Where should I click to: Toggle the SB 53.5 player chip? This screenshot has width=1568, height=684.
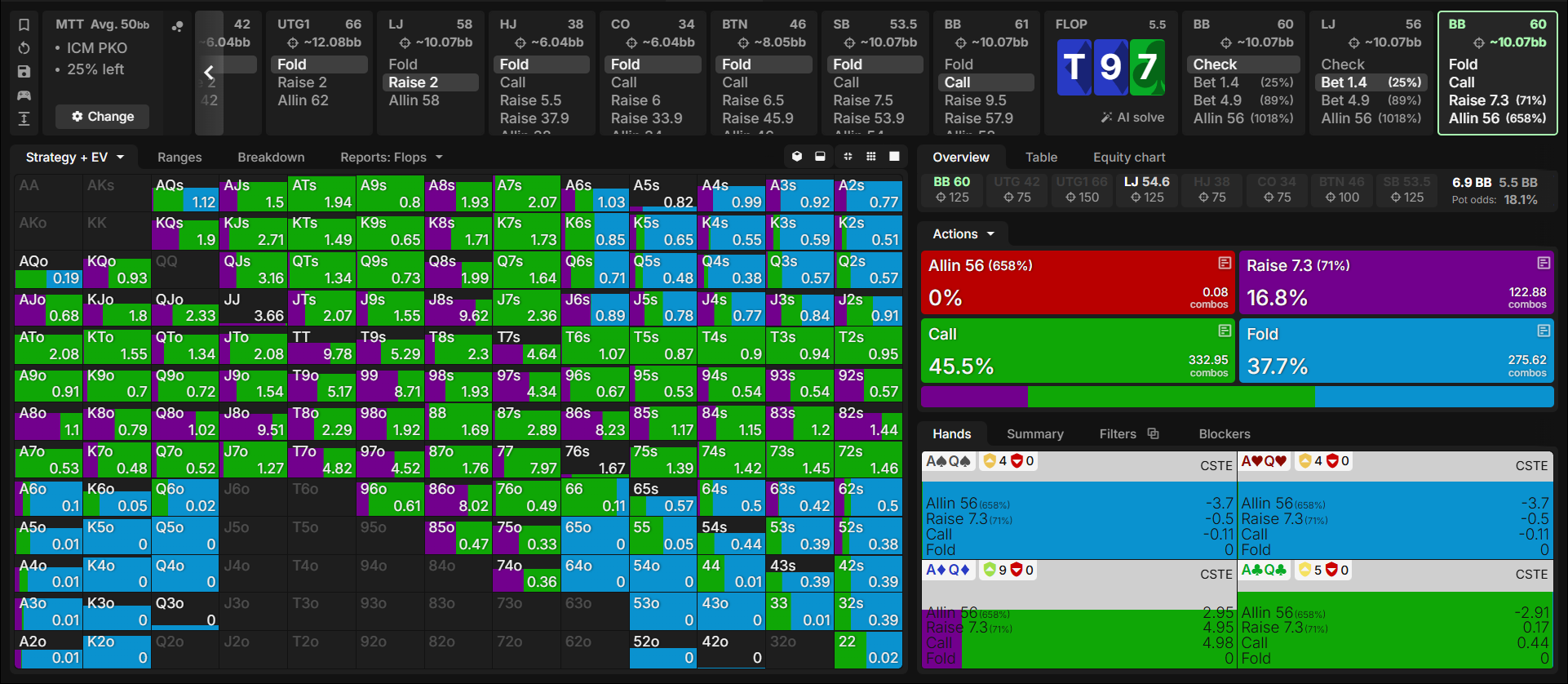pos(1407,189)
